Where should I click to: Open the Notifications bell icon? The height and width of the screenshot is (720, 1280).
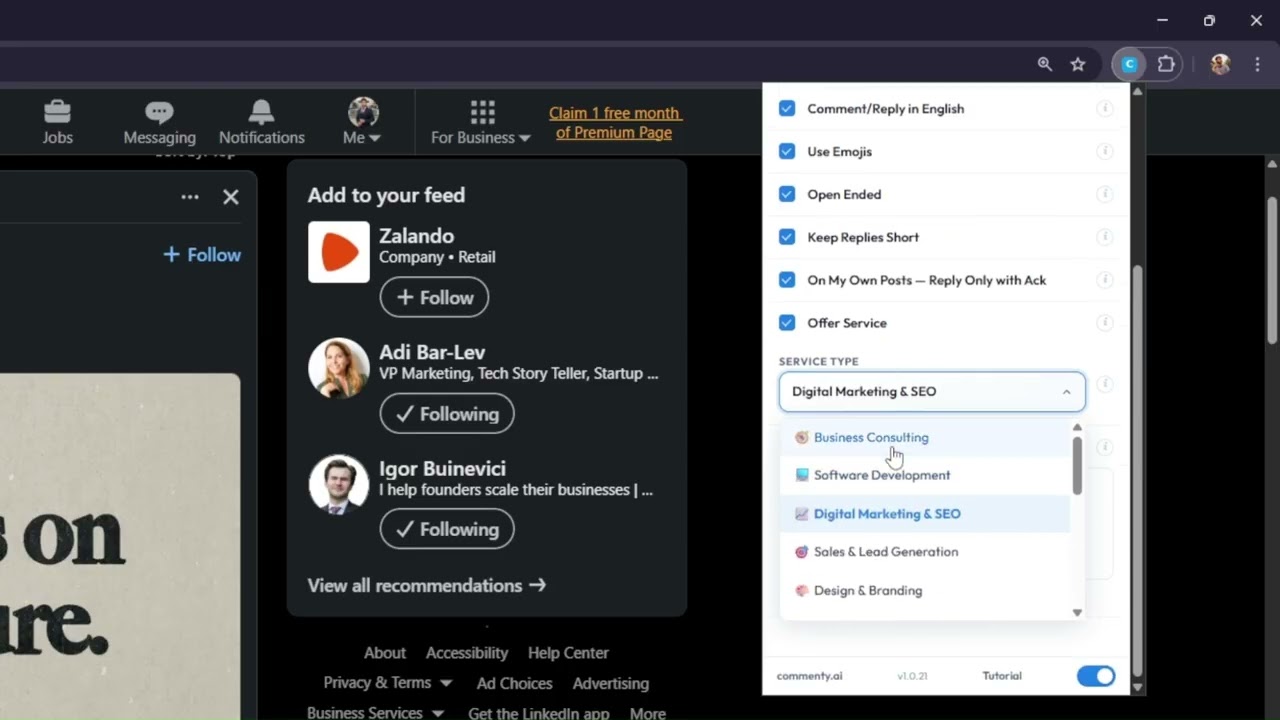pos(261,123)
